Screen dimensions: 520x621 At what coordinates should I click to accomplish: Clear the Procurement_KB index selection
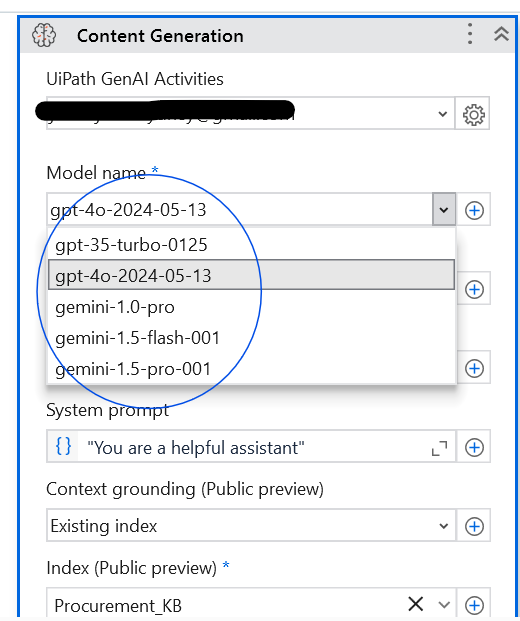(415, 604)
